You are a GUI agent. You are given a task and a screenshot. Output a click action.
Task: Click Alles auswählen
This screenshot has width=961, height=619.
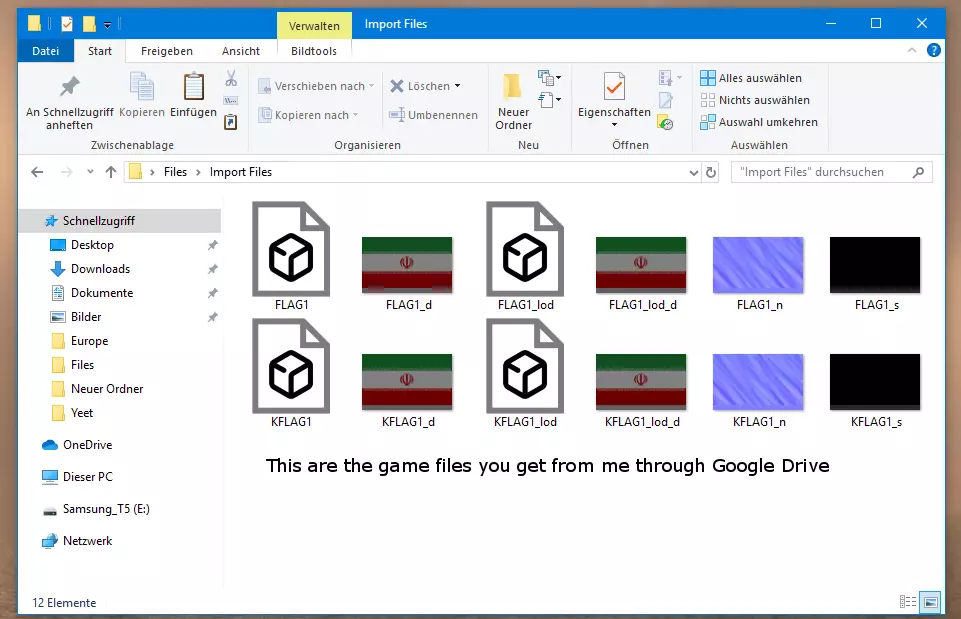(x=751, y=78)
